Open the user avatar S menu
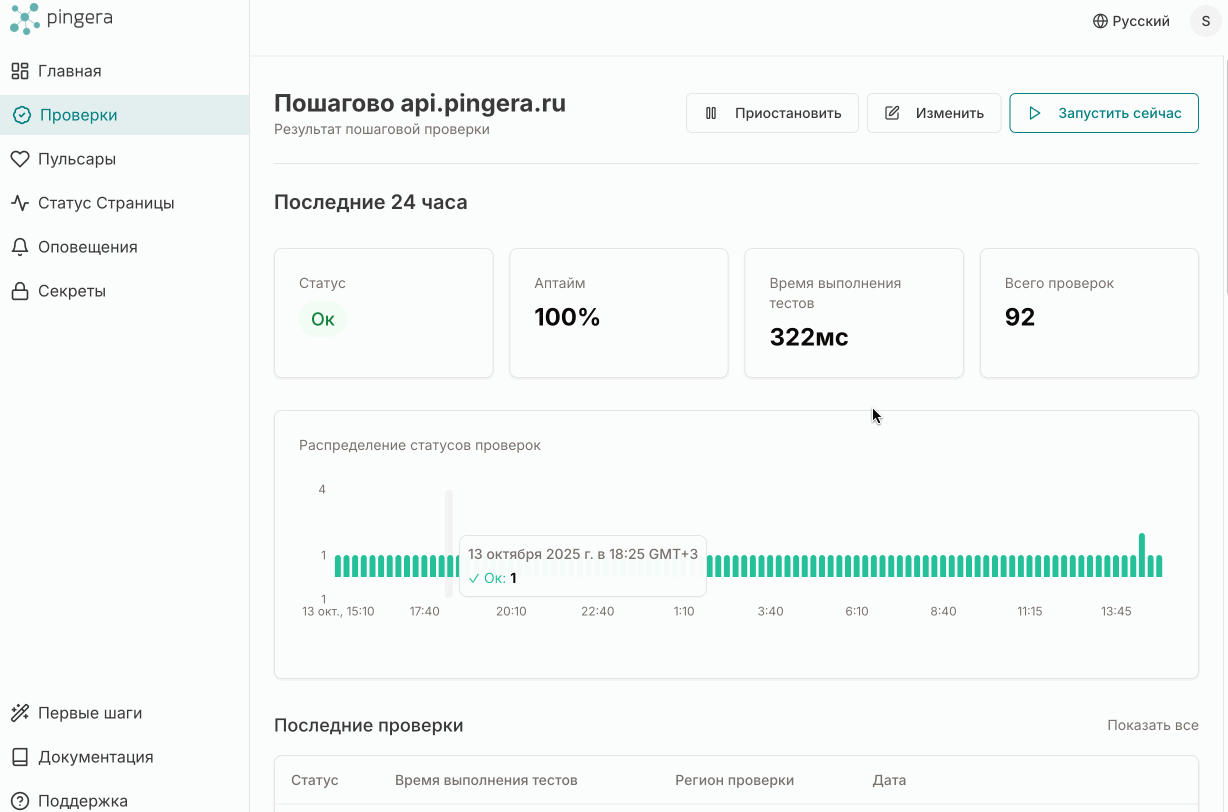This screenshot has height=812, width=1228. click(1205, 20)
